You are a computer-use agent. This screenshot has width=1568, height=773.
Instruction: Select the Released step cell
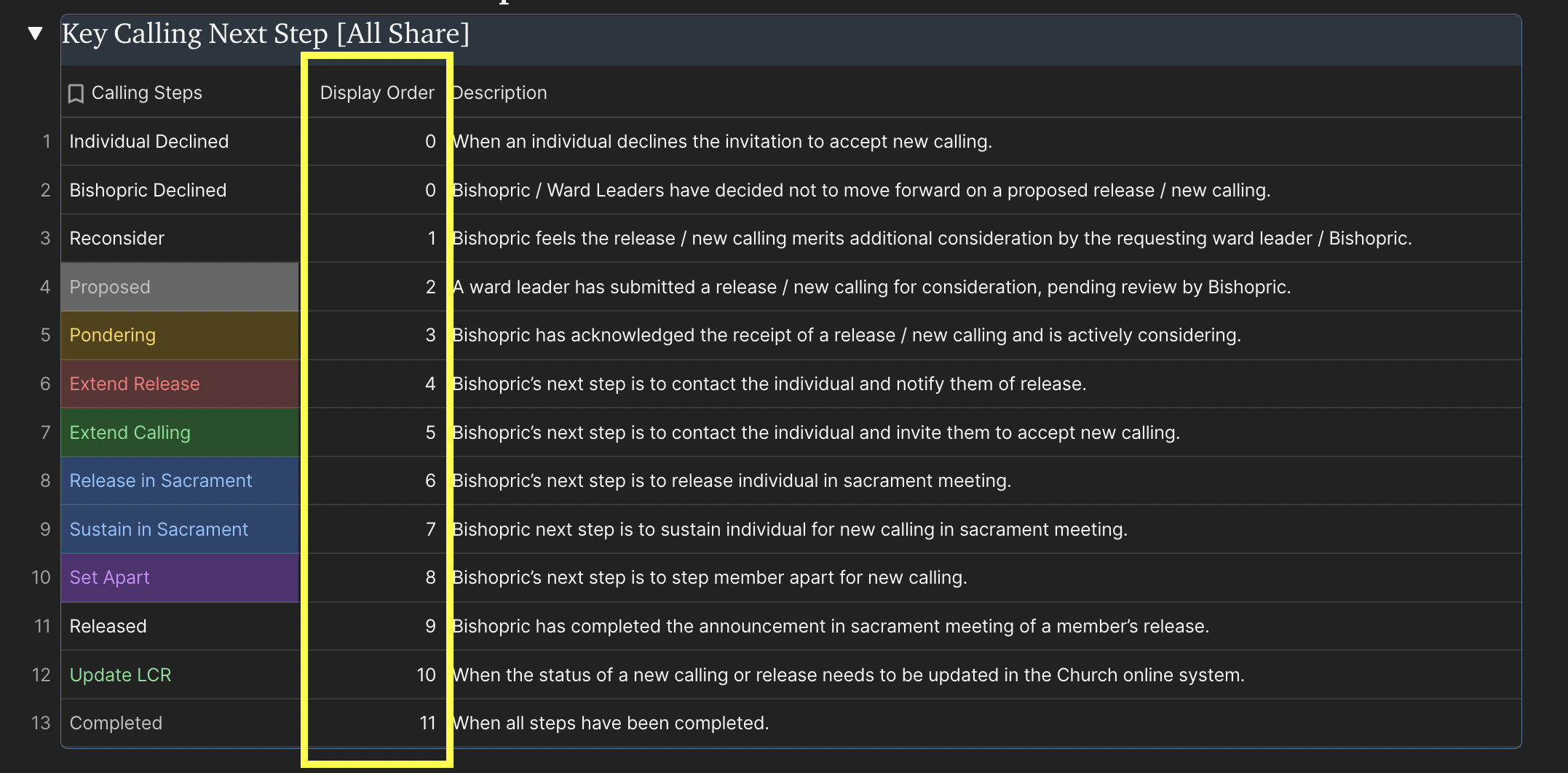[x=181, y=626]
